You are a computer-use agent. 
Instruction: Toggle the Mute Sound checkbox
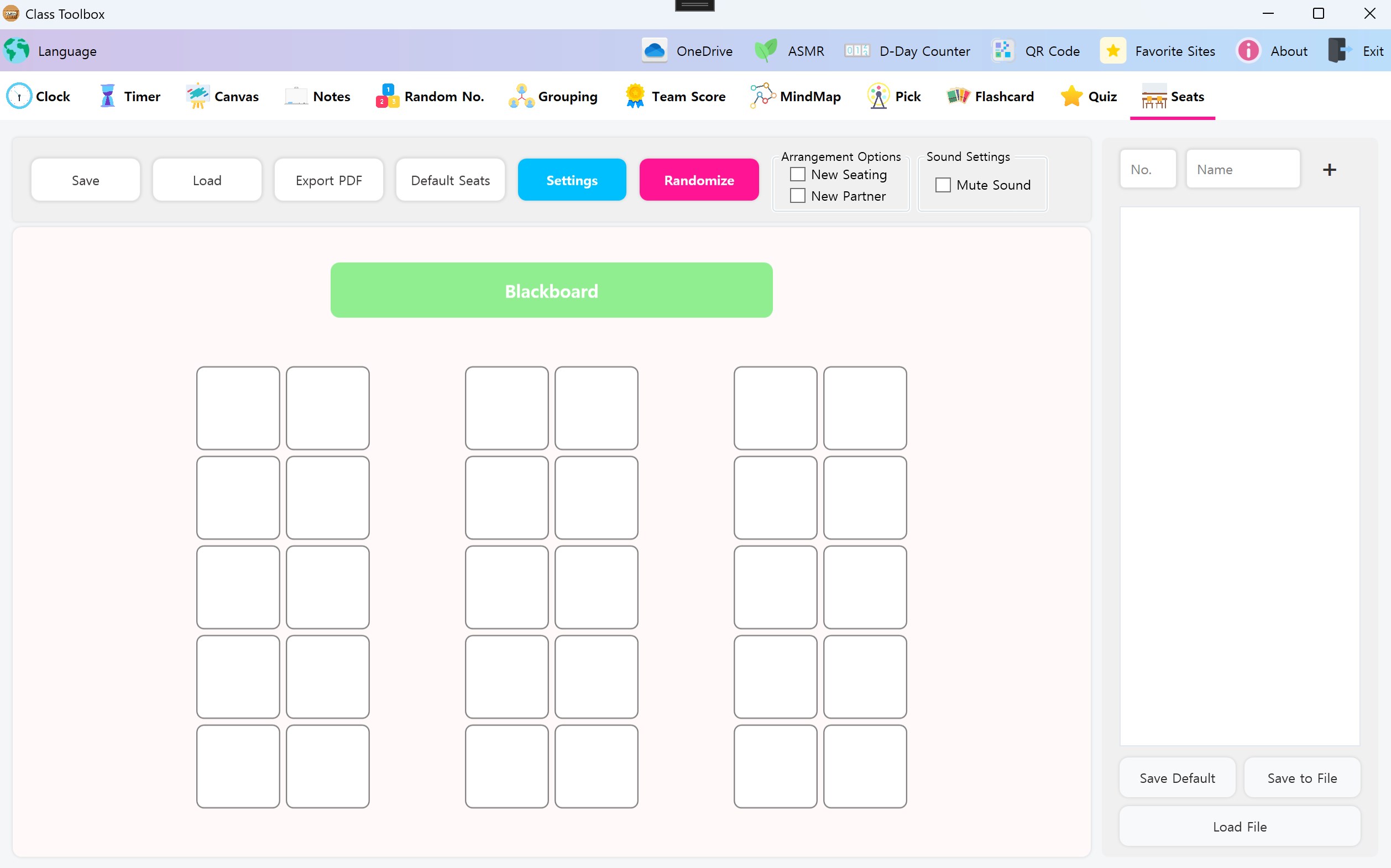[x=943, y=185]
